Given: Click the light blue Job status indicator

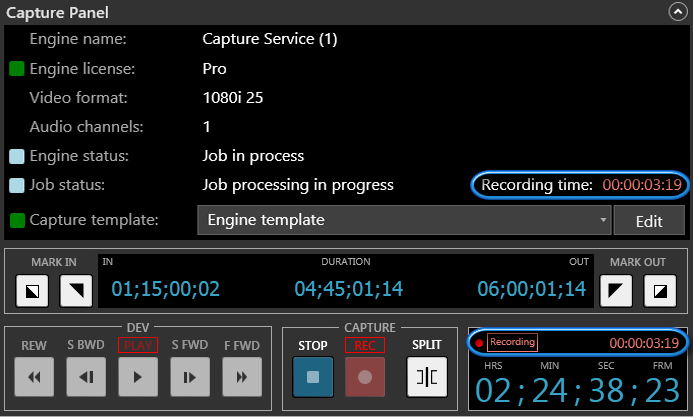Looking at the screenshot, I should [17, 186].
